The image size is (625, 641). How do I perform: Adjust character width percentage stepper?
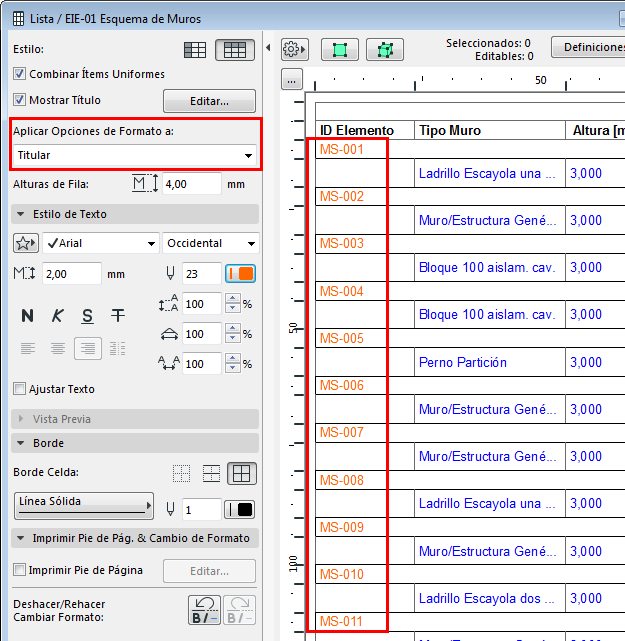(233, 334)
